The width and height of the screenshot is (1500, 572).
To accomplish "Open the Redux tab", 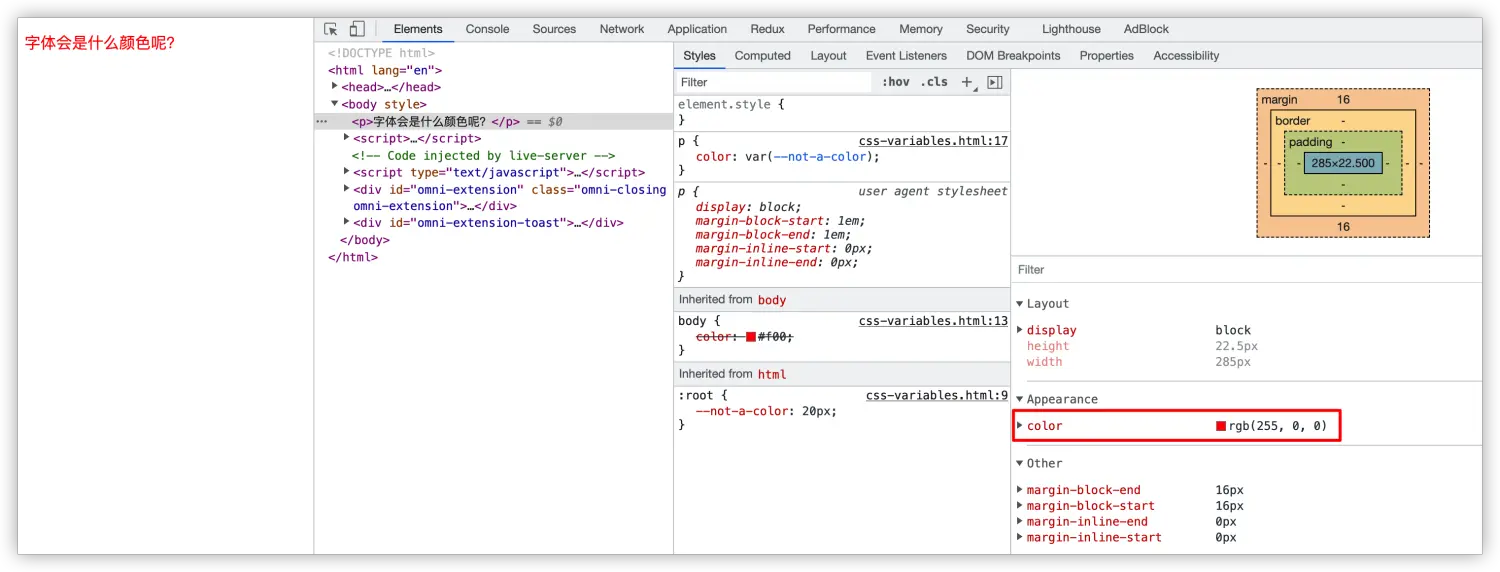I will 767,29.
